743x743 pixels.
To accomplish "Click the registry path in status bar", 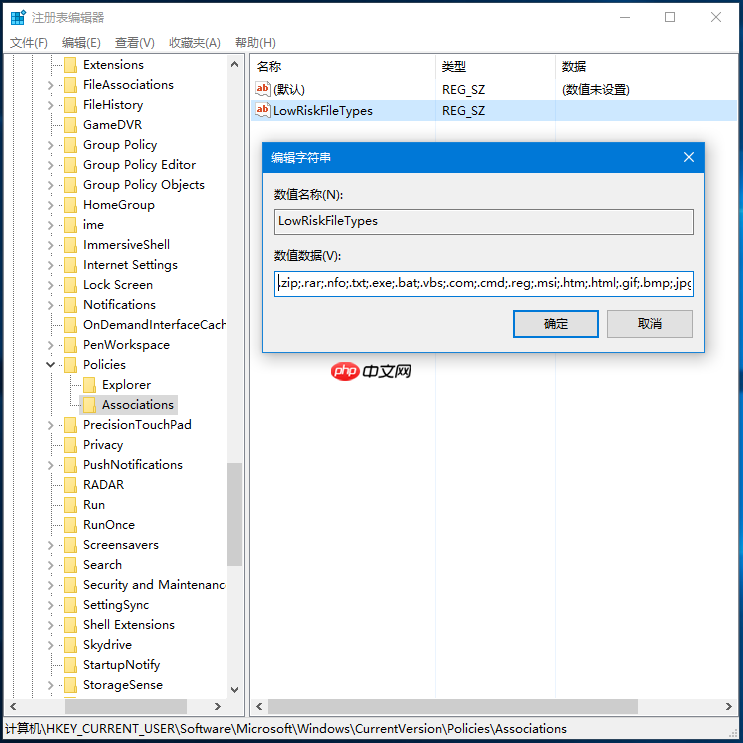I will click(x=286, y=728).
